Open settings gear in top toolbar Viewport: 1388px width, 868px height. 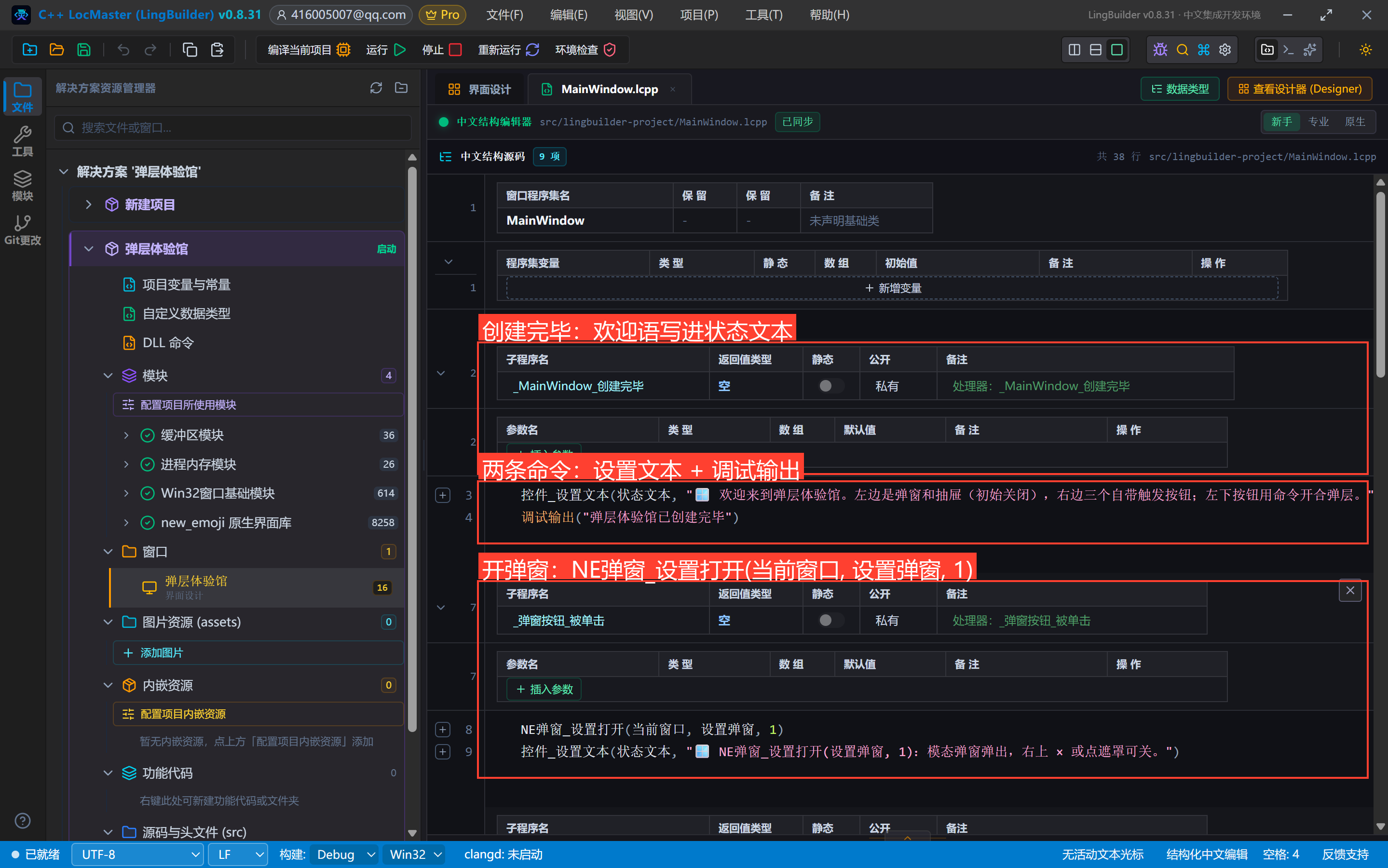point(1225,50)
